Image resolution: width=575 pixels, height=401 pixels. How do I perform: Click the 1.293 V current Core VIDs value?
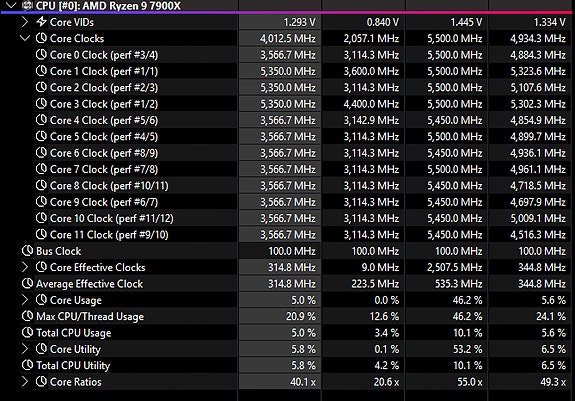click(x=299, y=22)
